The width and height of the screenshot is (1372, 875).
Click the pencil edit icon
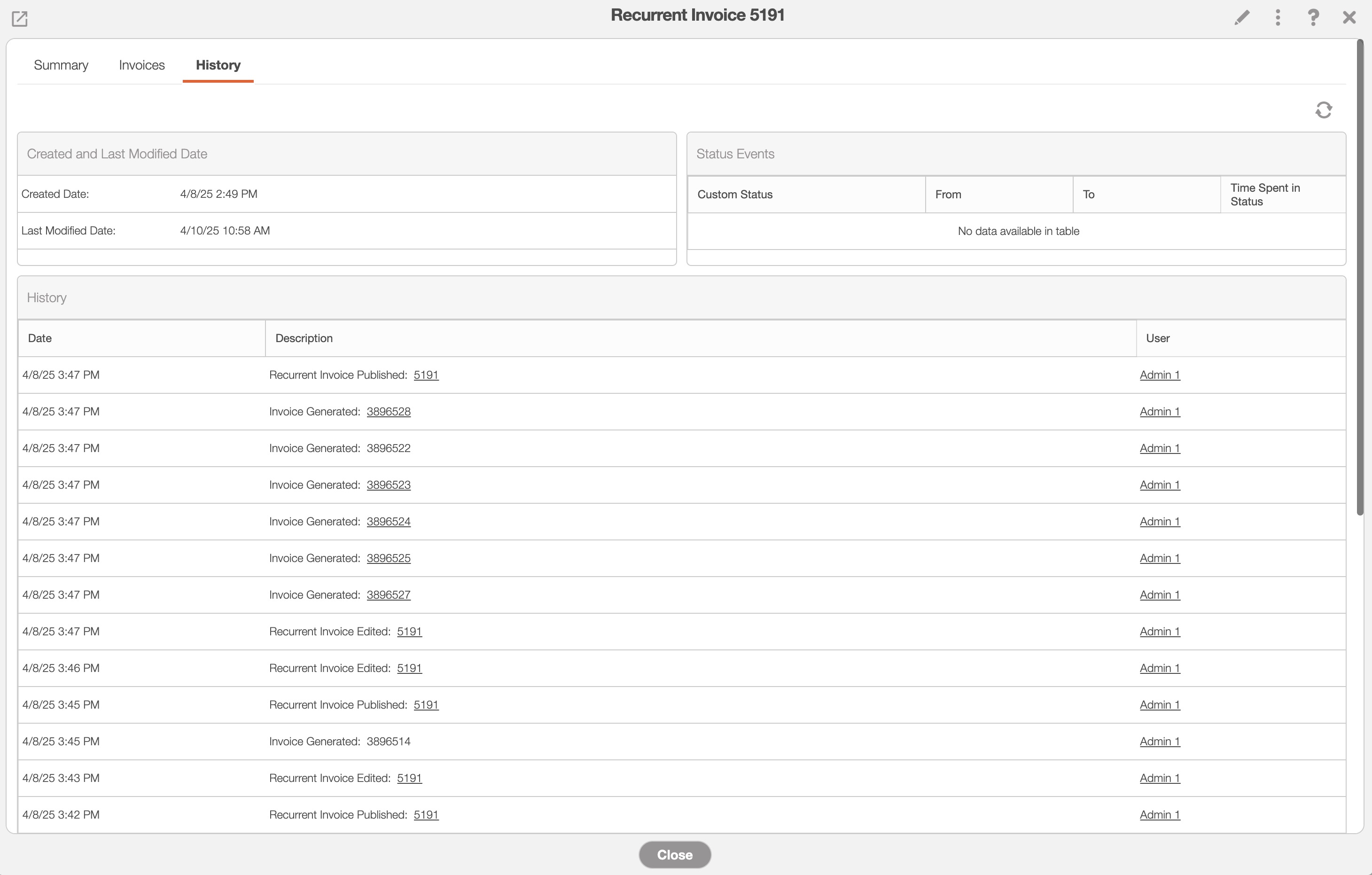click(x=1242, y=18)
